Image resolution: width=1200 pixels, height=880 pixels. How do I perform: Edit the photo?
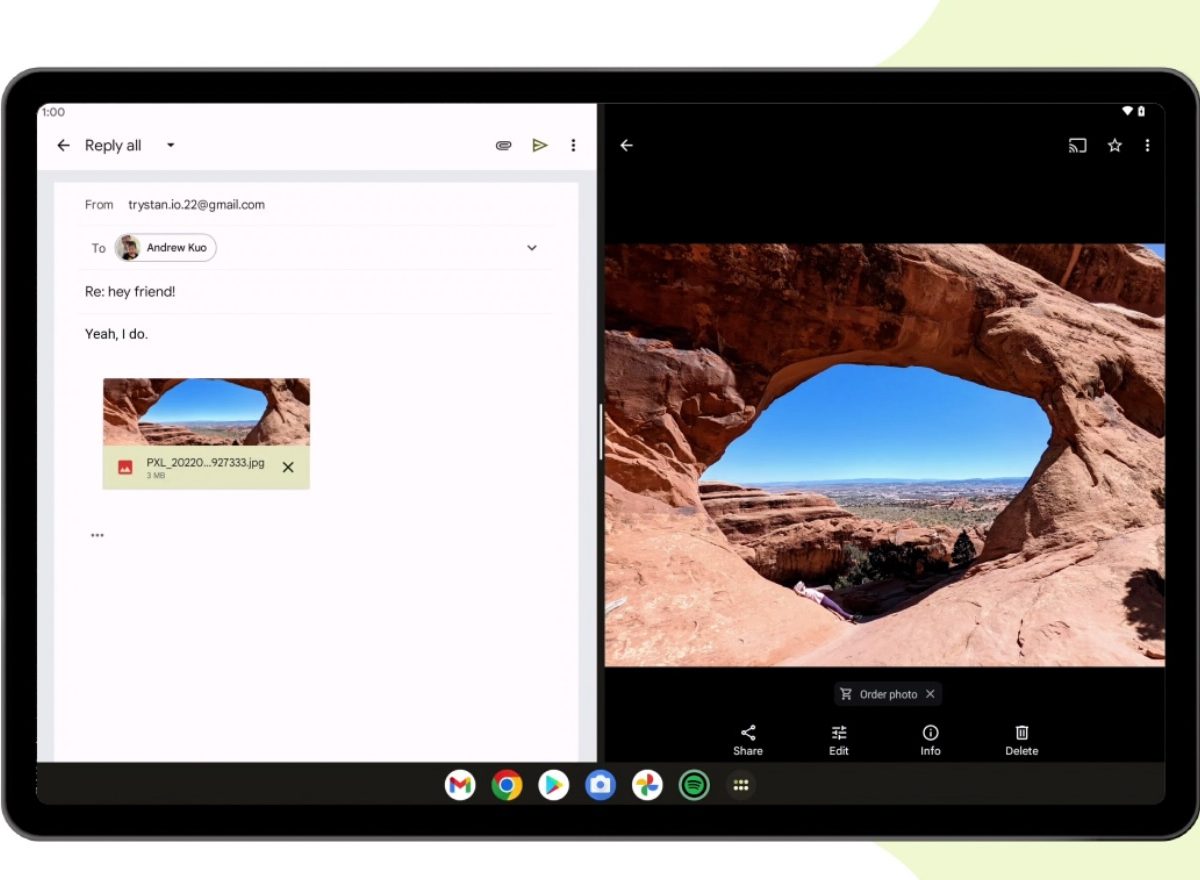(x=839, y=740)
